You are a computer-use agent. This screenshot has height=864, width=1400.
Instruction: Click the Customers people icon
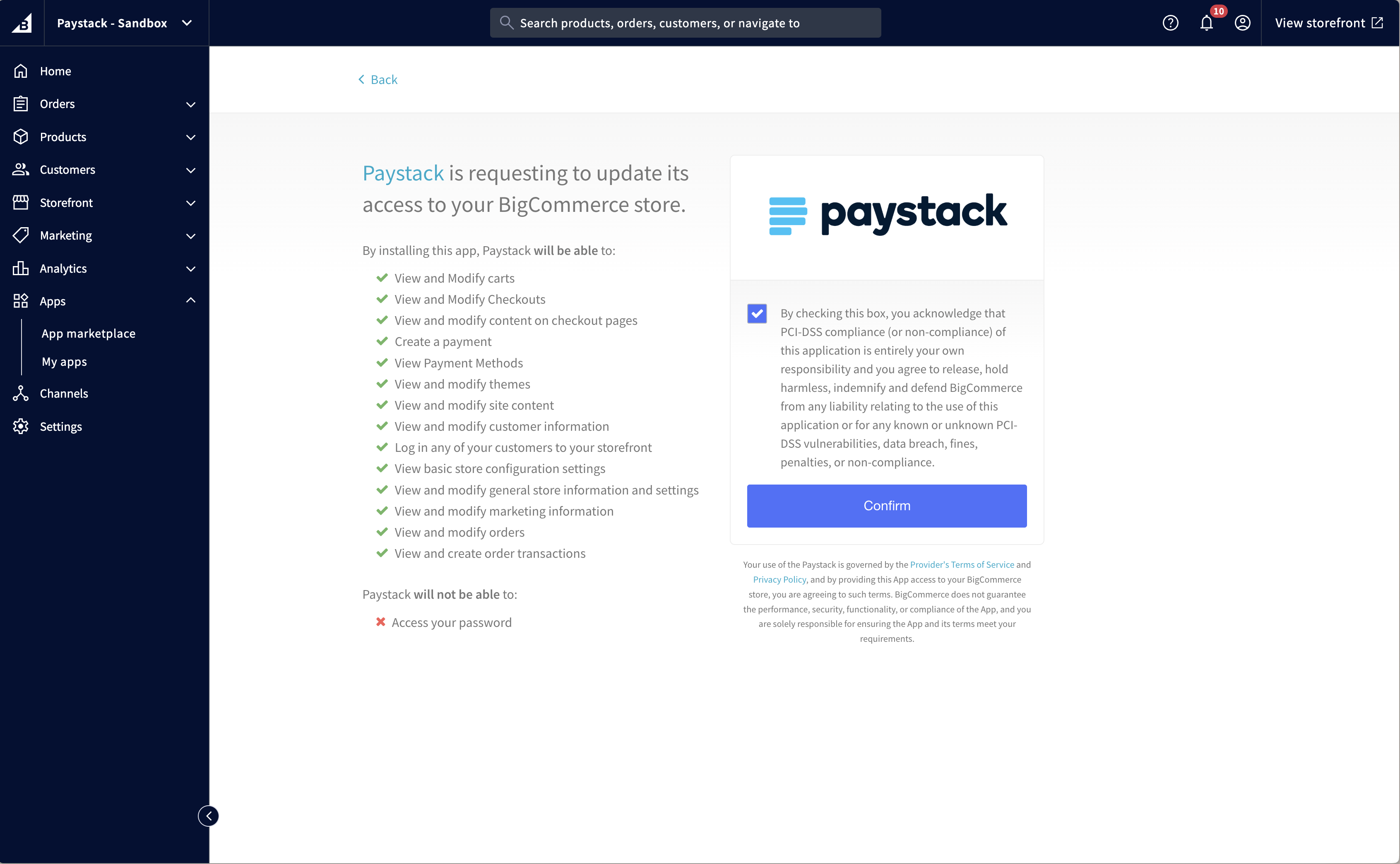[x=21, y=170]
